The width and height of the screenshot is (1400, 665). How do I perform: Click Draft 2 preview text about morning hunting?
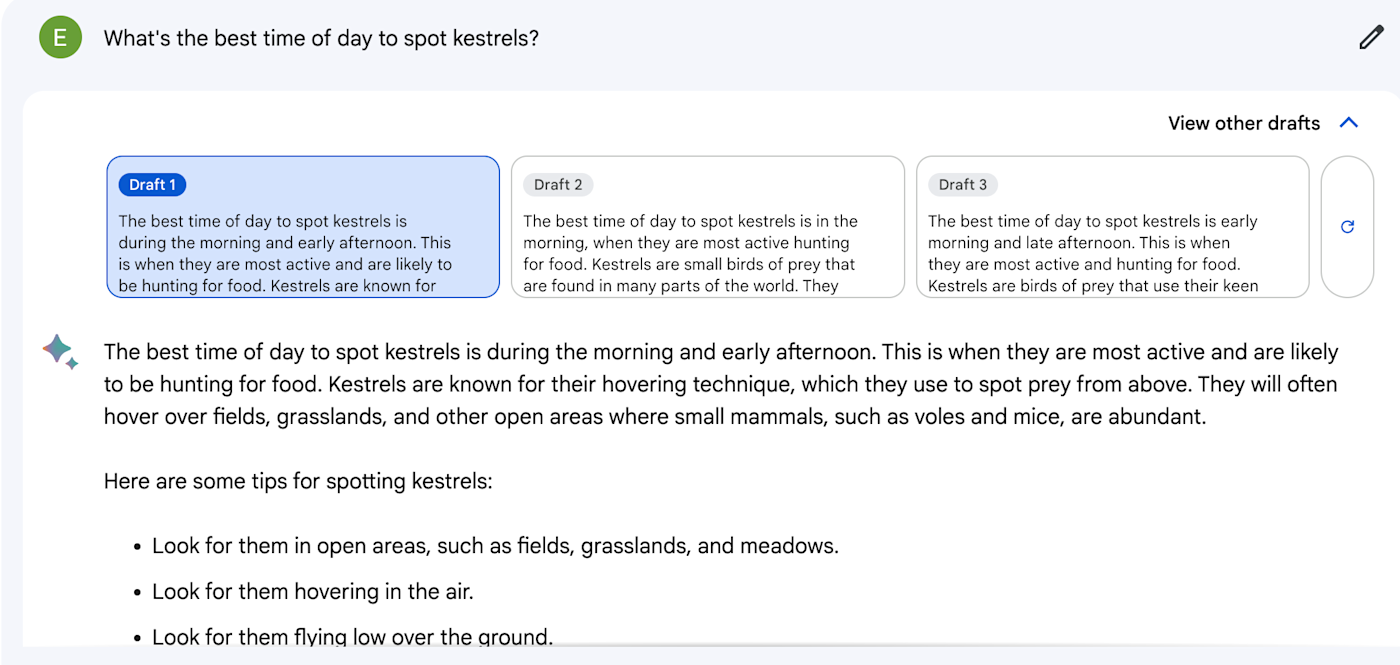tap(690, 253)
